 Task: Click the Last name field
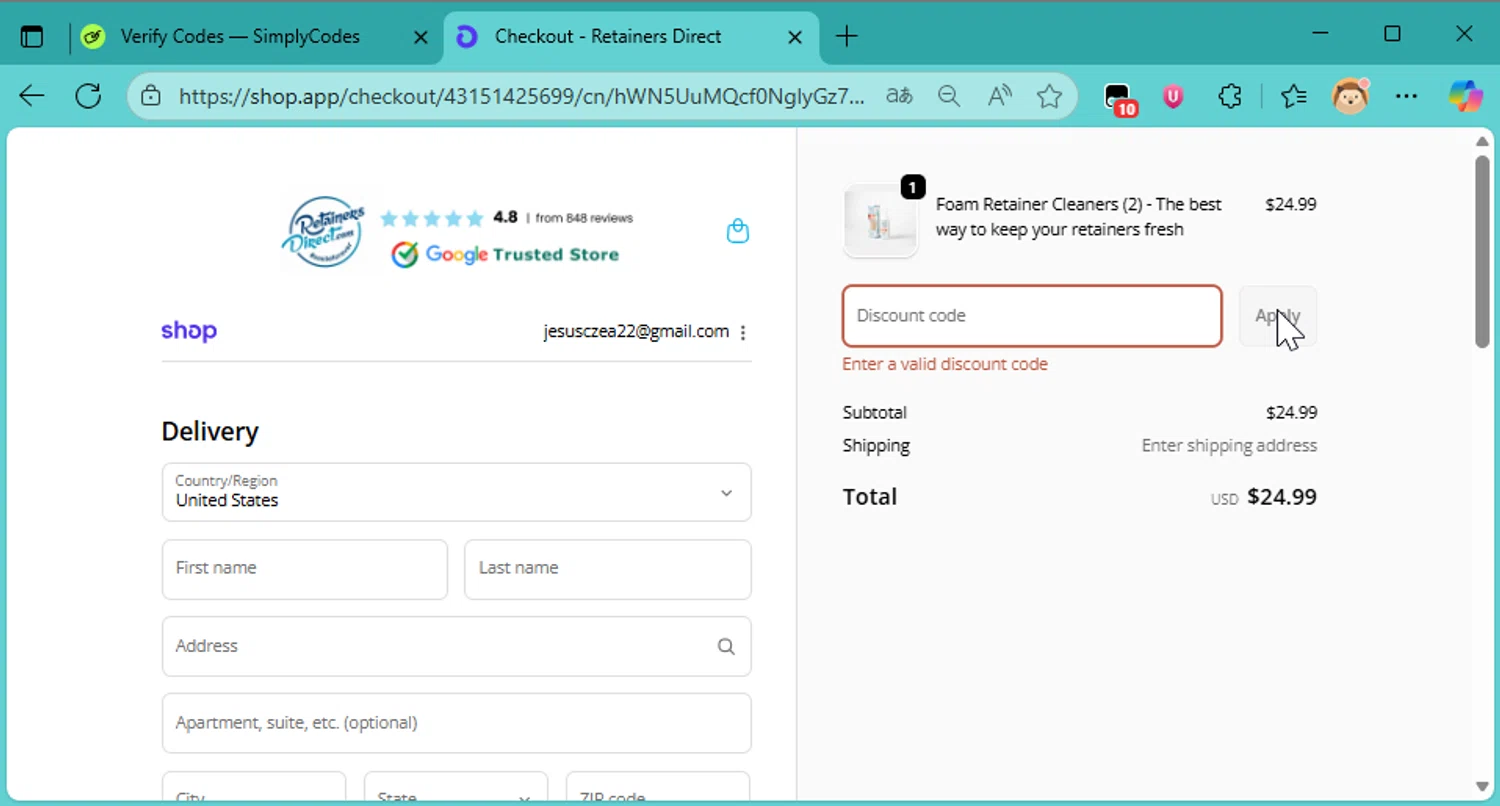[x=608, y=569]
